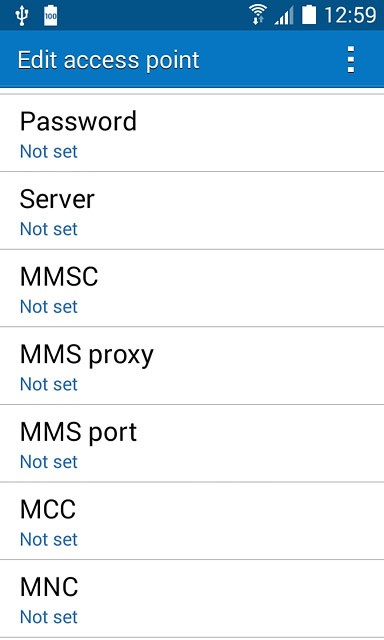Tap the Wi-Fi signal status icon
384x640 pixels.
(257, 16)
